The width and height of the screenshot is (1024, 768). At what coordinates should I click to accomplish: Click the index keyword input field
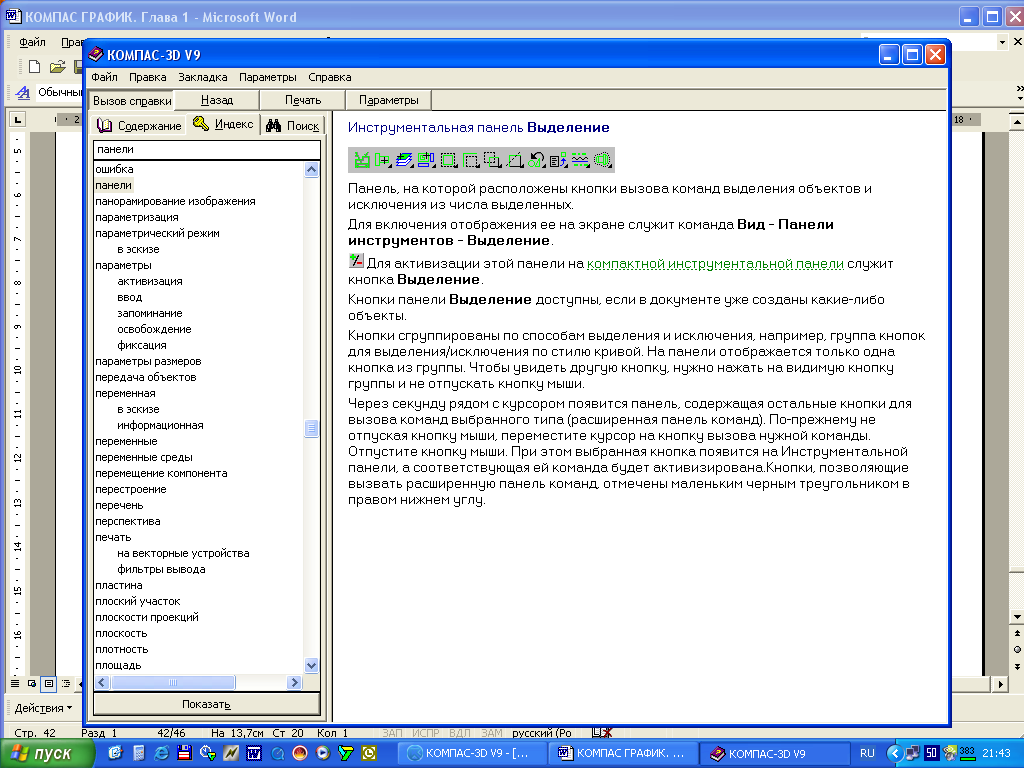pyautogui.click(x=207, y=150)
